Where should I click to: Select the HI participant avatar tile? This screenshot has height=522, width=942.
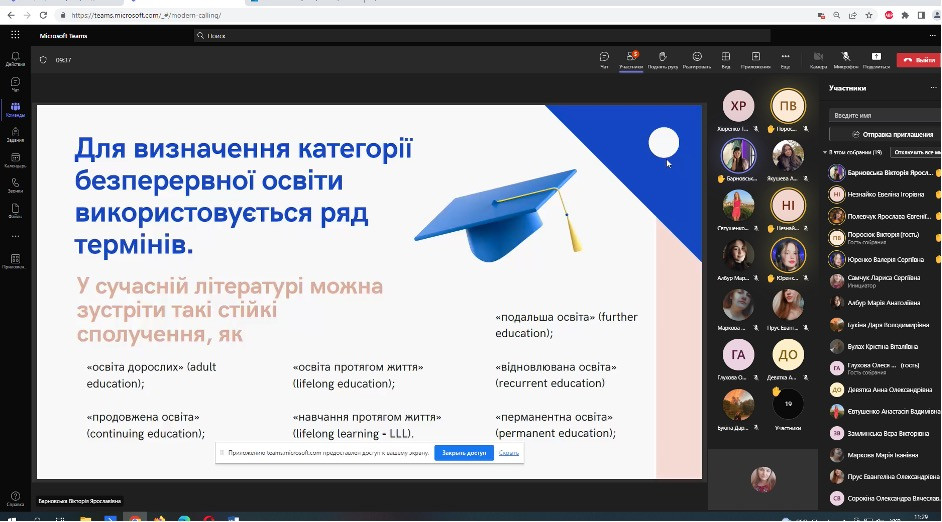coord(788,205)
